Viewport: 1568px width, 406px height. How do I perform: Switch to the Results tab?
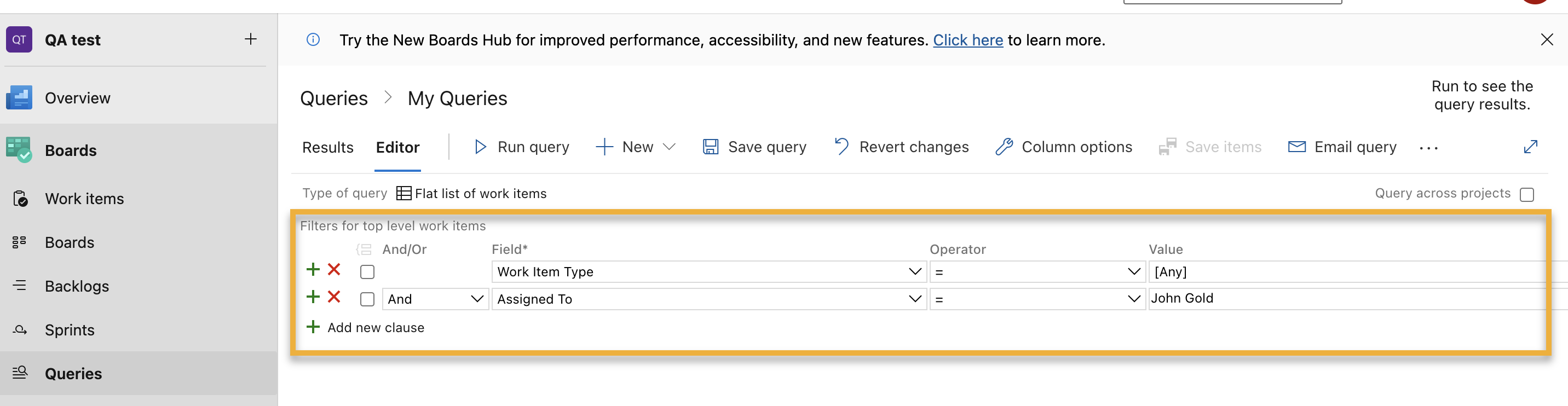pyautogui.click(x=327, y=147)
